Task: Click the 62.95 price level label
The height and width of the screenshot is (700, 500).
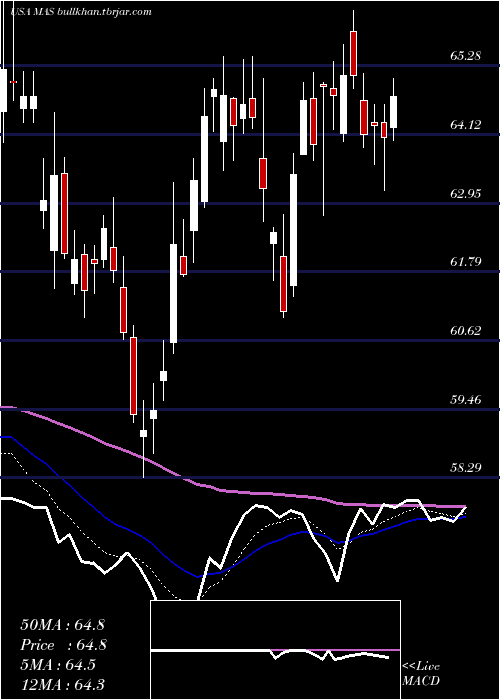Action: tap(466, 194)
